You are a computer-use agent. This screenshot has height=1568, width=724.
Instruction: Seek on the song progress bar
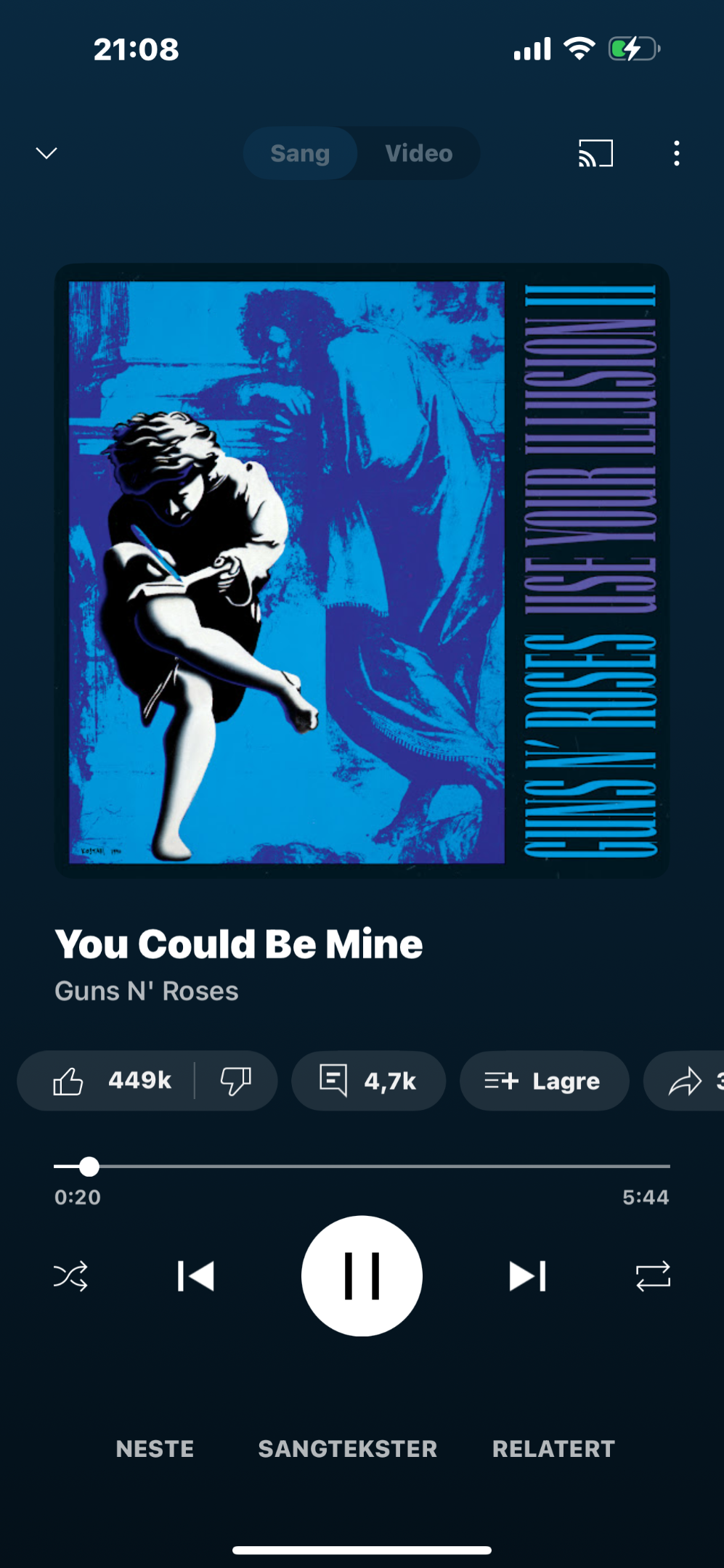(x=362, y=1166)
